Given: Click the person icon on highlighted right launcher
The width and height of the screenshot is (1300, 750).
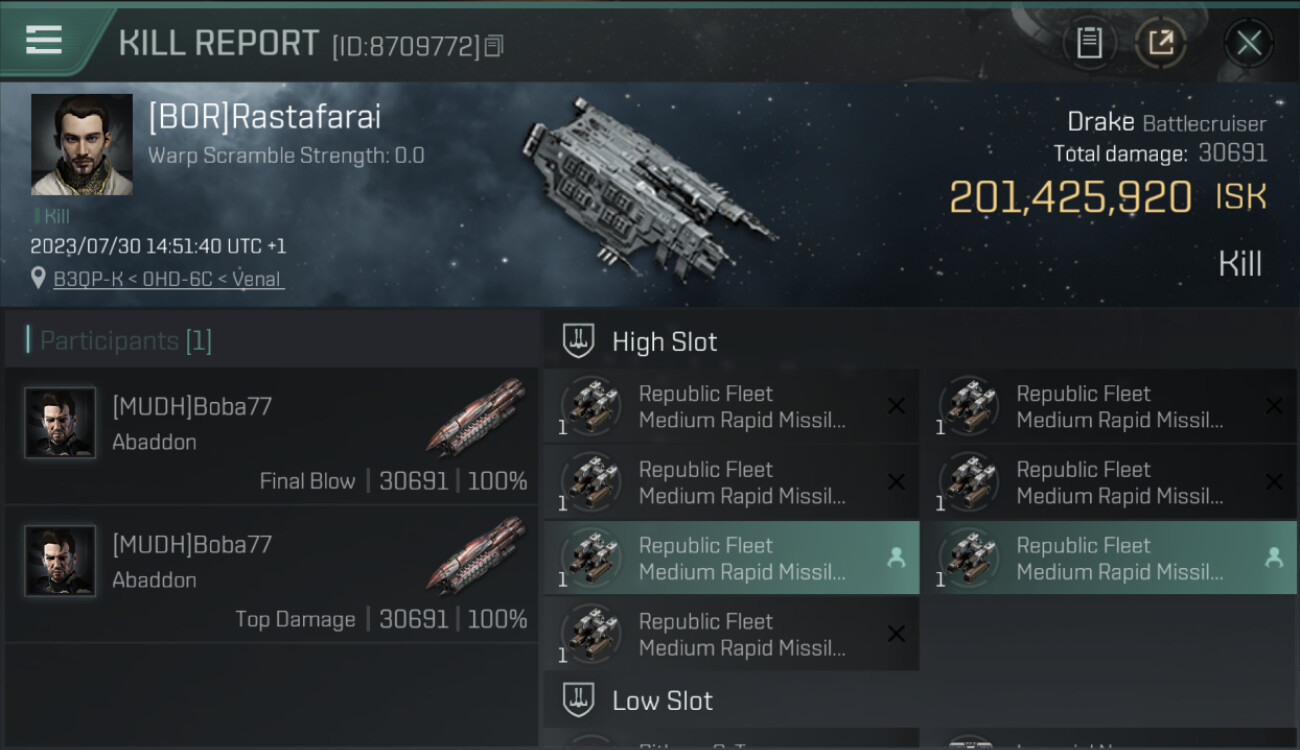Looking at the screenshot, I should (1274, 559).
